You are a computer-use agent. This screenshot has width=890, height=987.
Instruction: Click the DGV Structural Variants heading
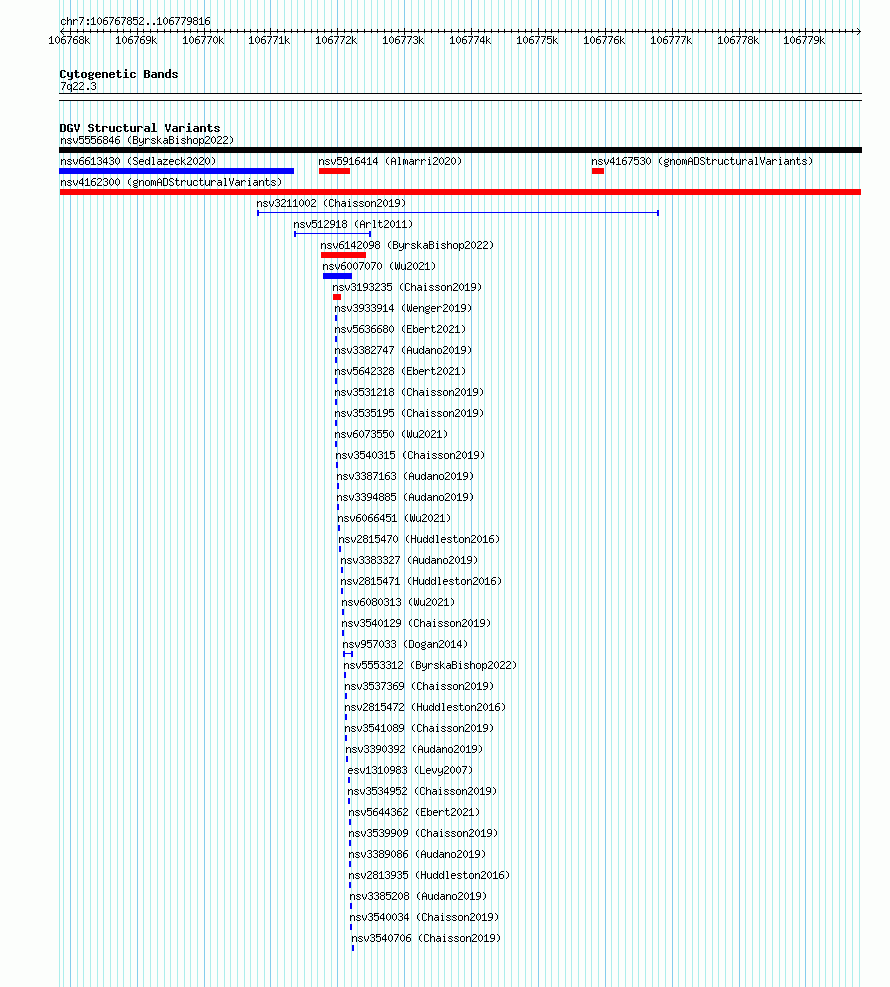pyautogui.click(x=140, y=128)
